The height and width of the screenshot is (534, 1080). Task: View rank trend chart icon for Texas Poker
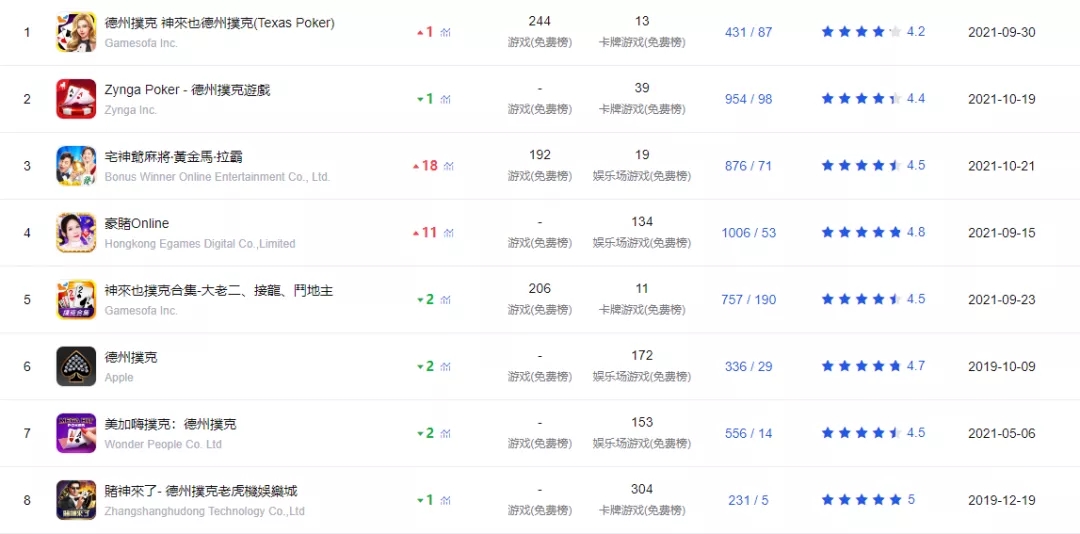pyautogui.click(x=445, y=32)
